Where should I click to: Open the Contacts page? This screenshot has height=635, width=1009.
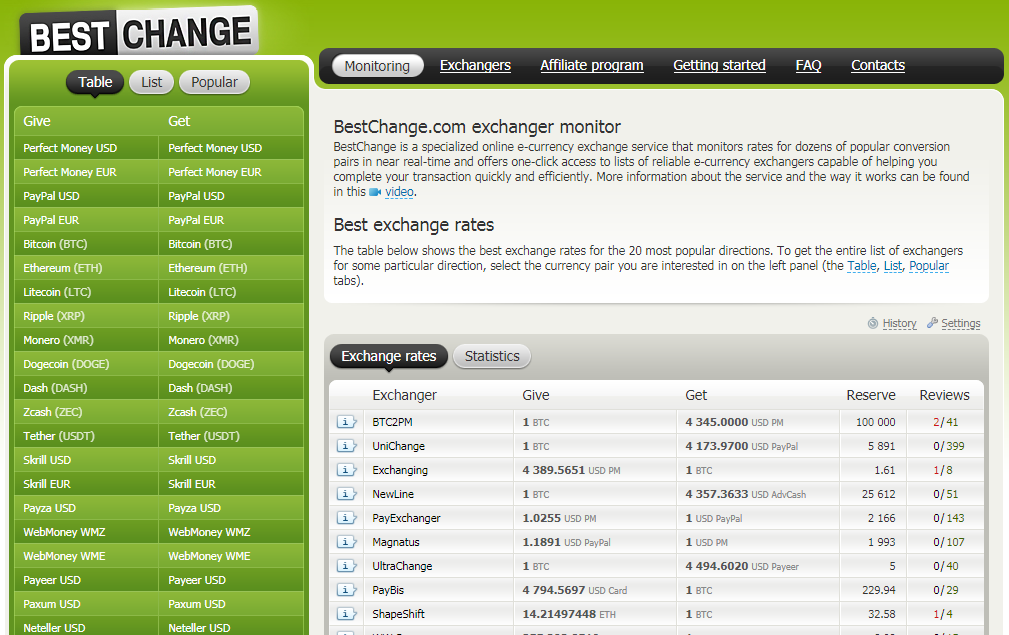pos(878,65)
